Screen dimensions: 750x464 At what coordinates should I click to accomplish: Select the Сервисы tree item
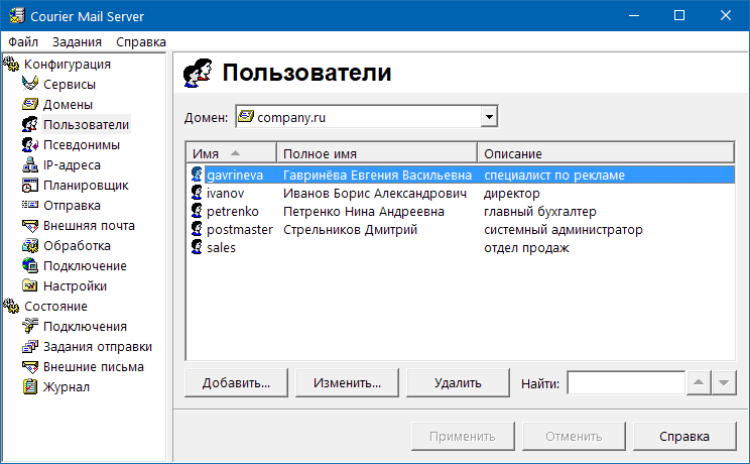coord(69,84)
